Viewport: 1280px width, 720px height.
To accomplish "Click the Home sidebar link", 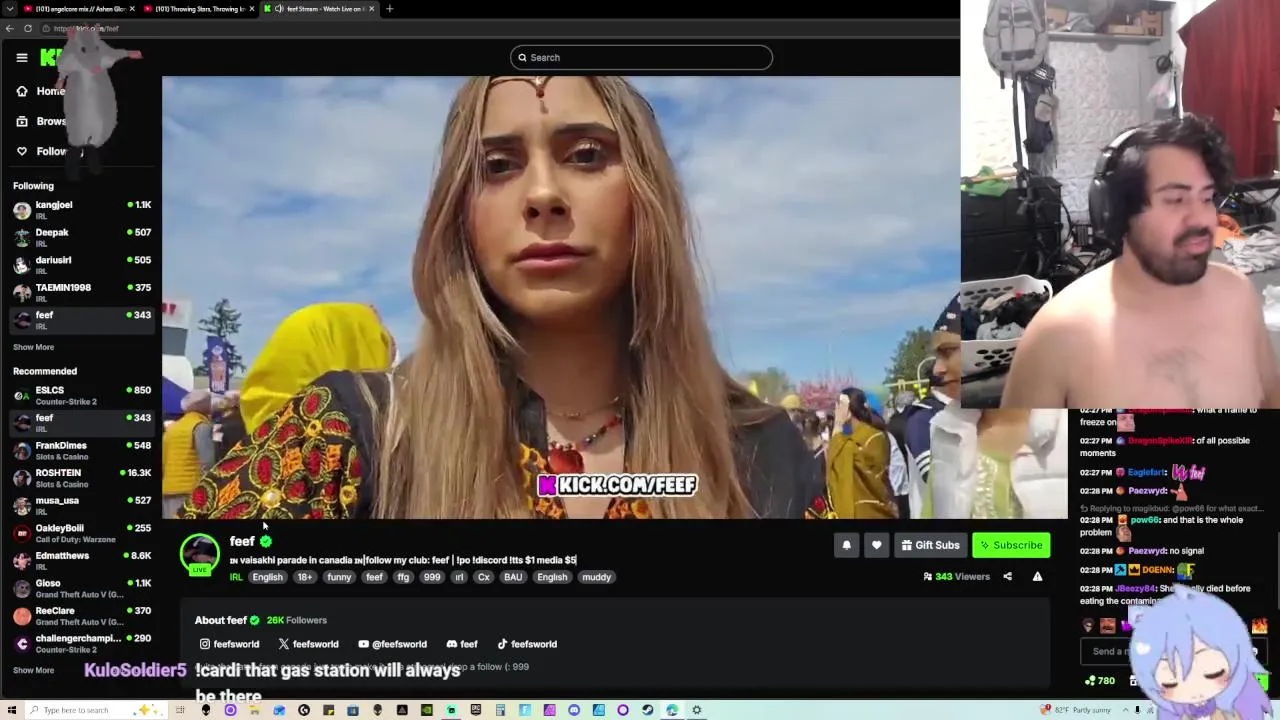I will click(40, 91).
